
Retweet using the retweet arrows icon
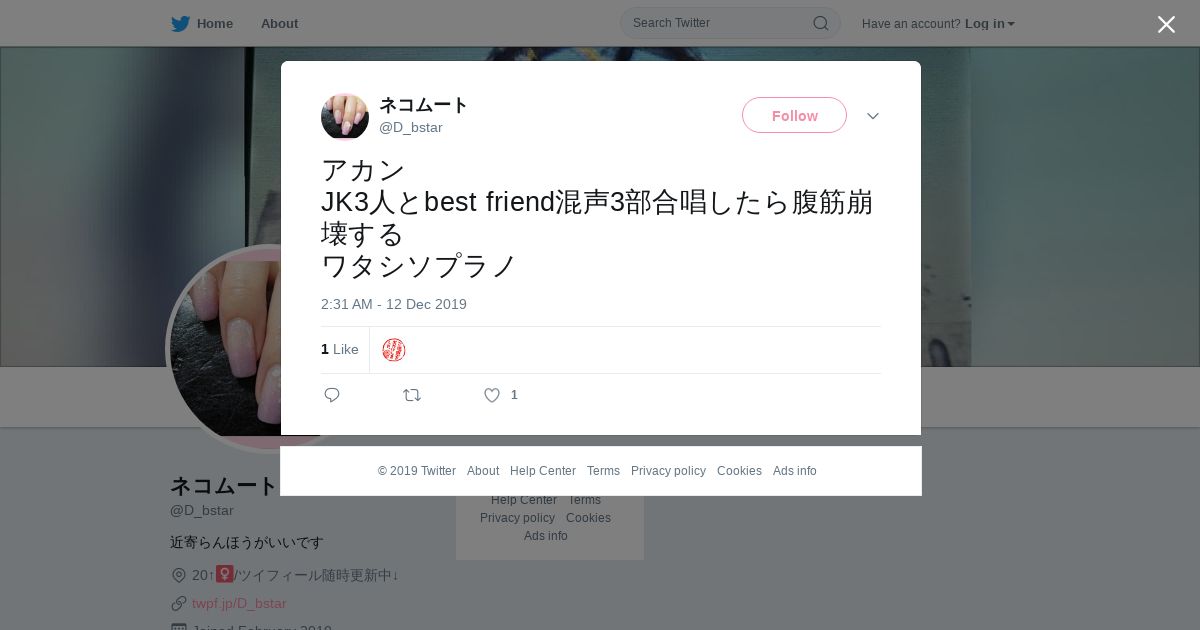[x=412, y=395]
